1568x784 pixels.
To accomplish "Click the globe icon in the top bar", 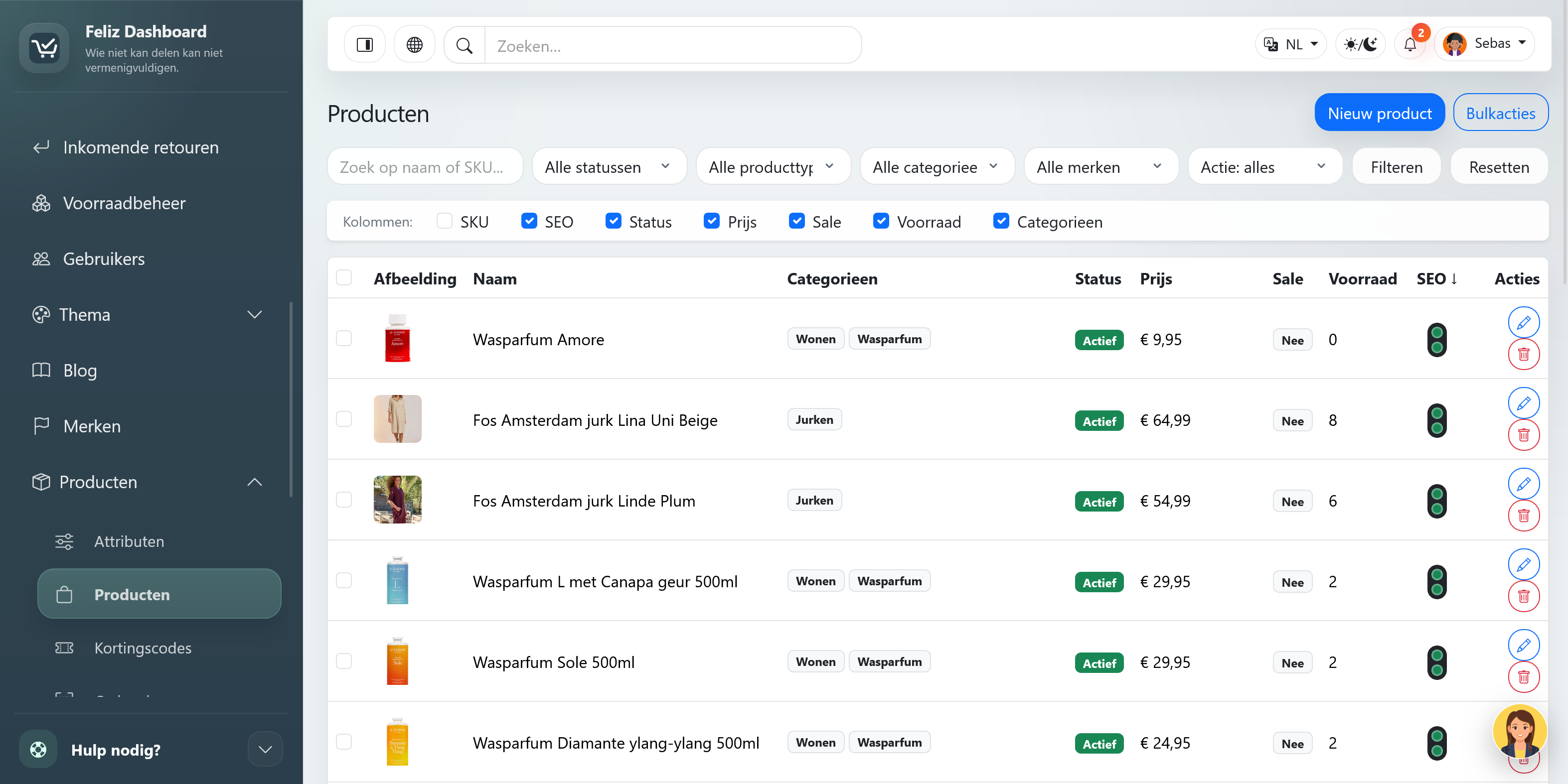I will point(415,45).
